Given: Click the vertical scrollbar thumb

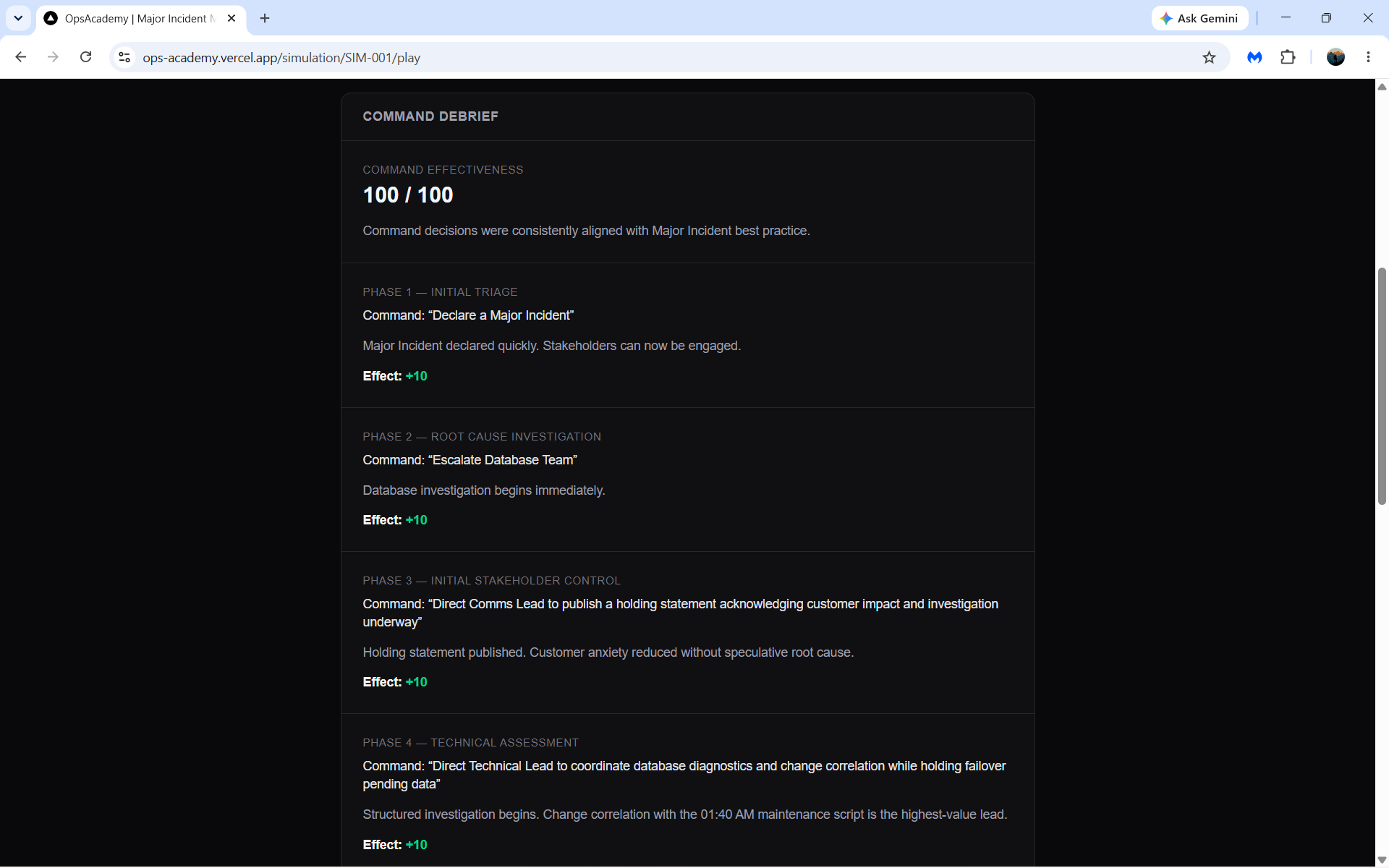Looking at the screenshot, I should pos(1382,386).
